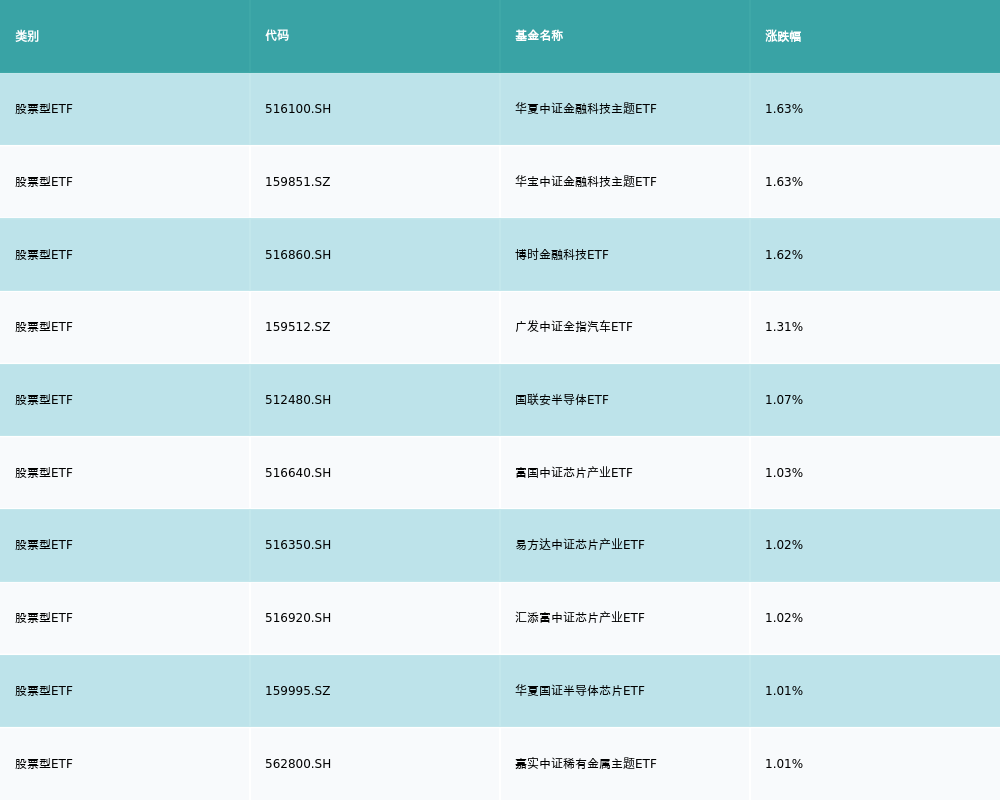
Task: Click fund name 易方达中证芯片产业ETF
Action: 580,545
